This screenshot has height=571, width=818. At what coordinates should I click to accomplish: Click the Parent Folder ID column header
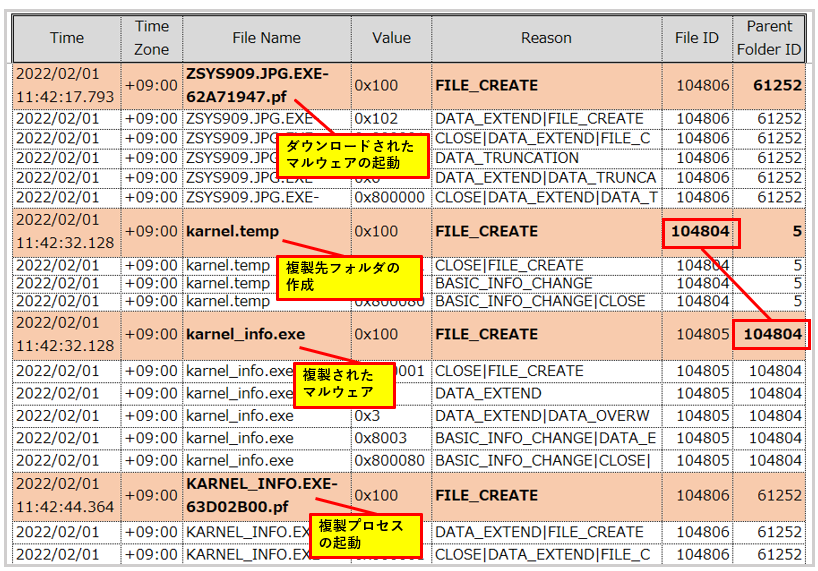pos(769,38)
